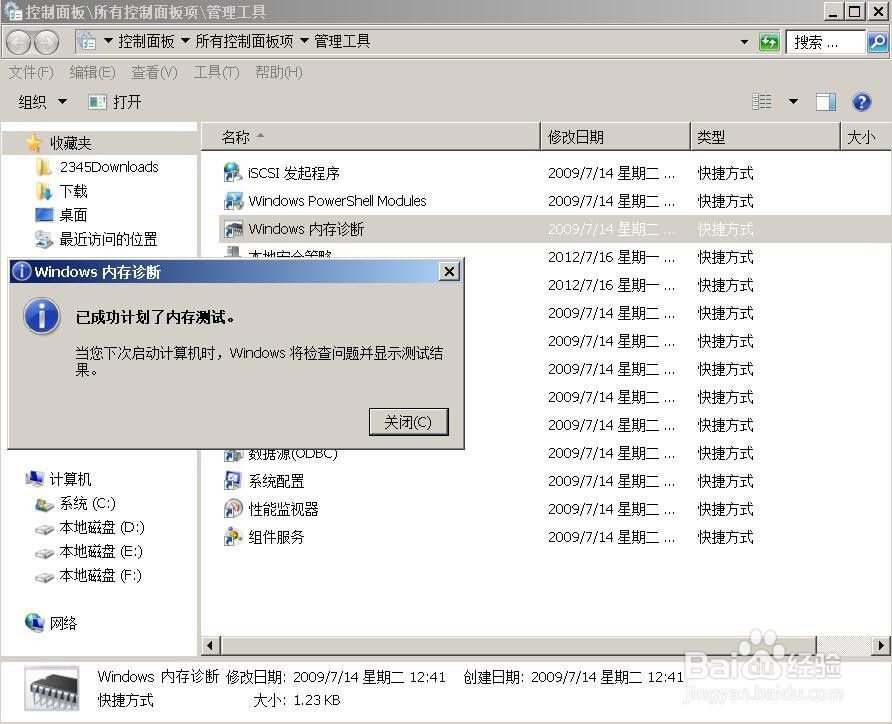Sort by the 名称 column header

tap(370, 136)
